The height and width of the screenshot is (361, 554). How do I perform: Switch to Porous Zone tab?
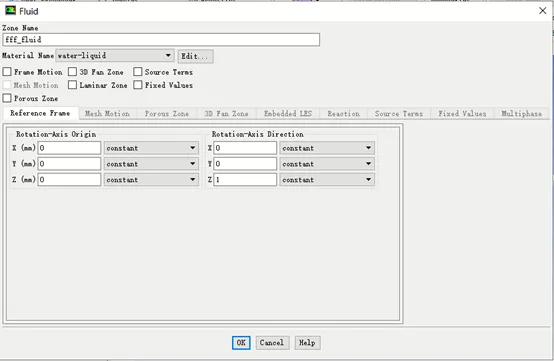167,114
